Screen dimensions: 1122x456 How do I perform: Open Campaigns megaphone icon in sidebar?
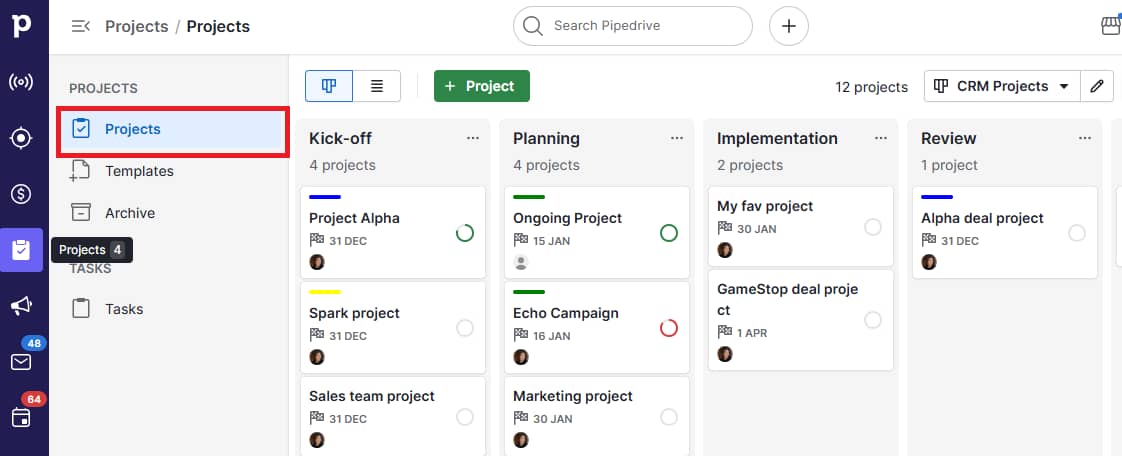(21, 306)
